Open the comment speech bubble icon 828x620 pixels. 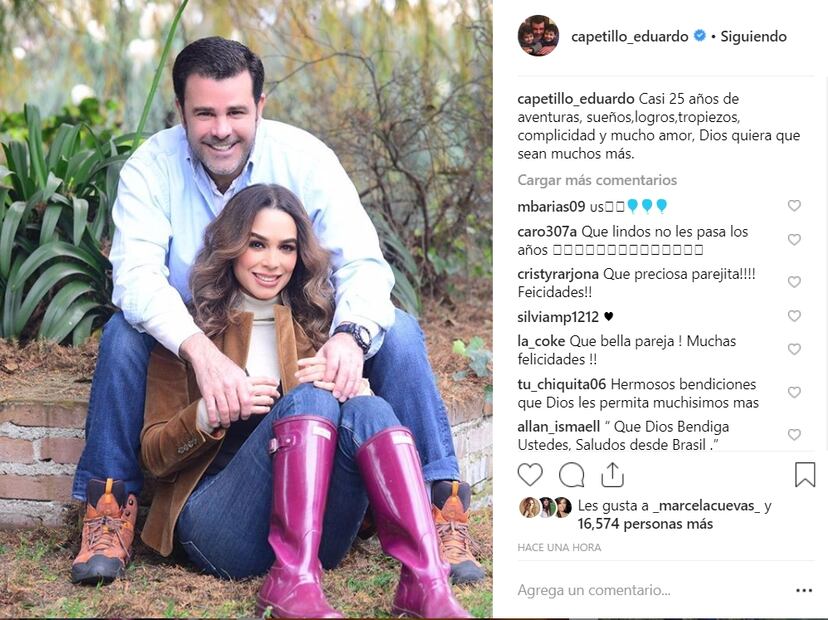[571, 474]
